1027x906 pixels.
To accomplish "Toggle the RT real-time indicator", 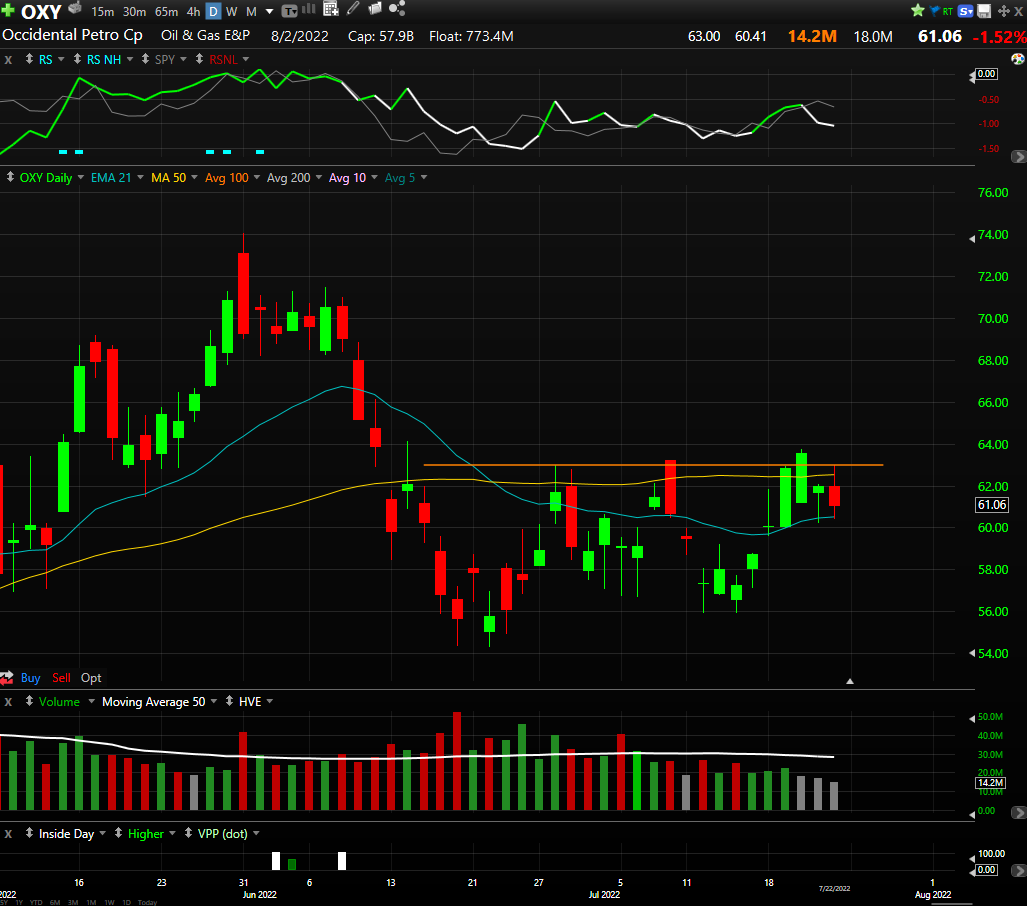I will [x=947, y=11].
